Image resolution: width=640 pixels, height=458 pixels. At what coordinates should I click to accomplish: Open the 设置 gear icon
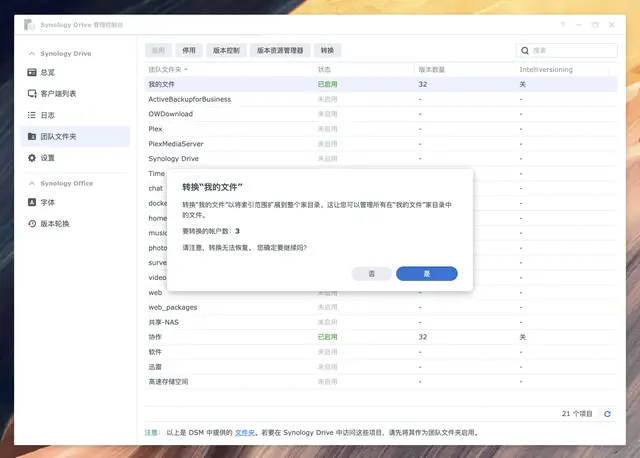coord(32,158)
